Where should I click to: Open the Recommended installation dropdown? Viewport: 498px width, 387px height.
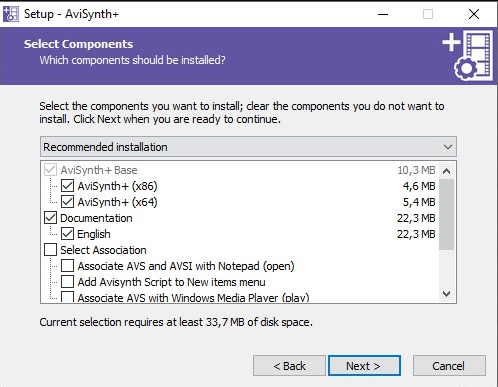click(248, 147)
